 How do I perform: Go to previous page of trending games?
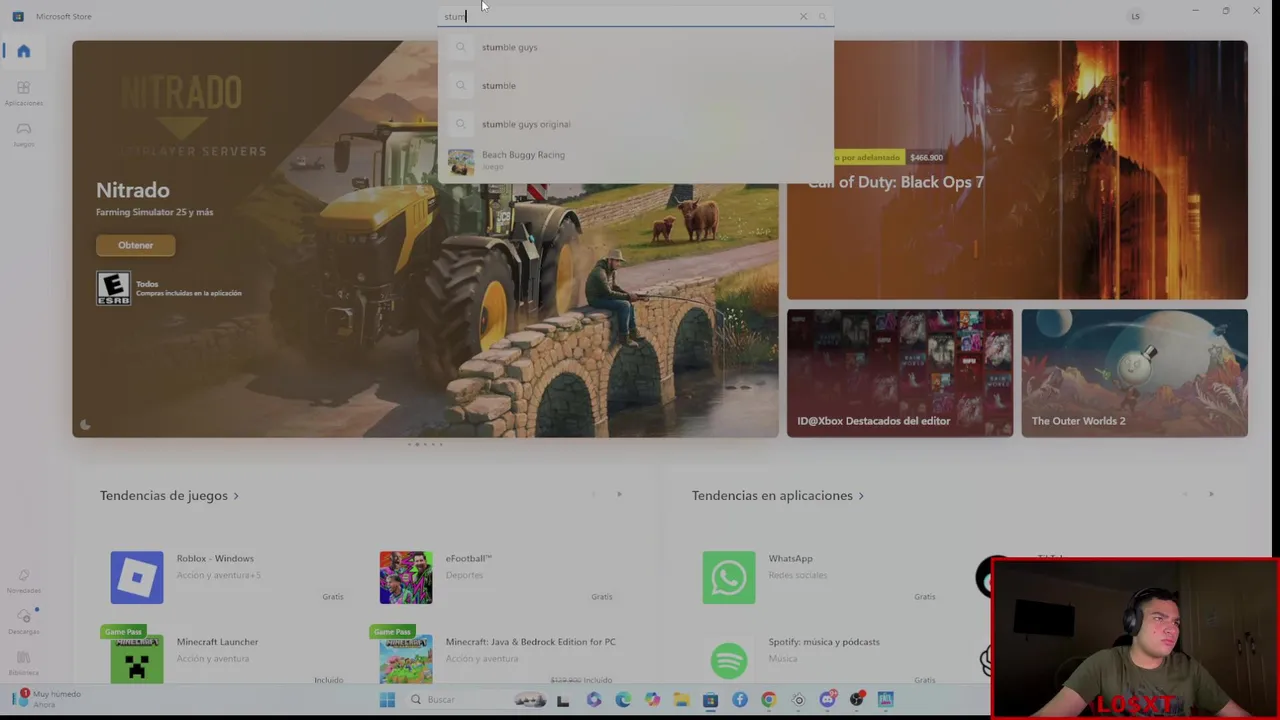click(593, 494)
